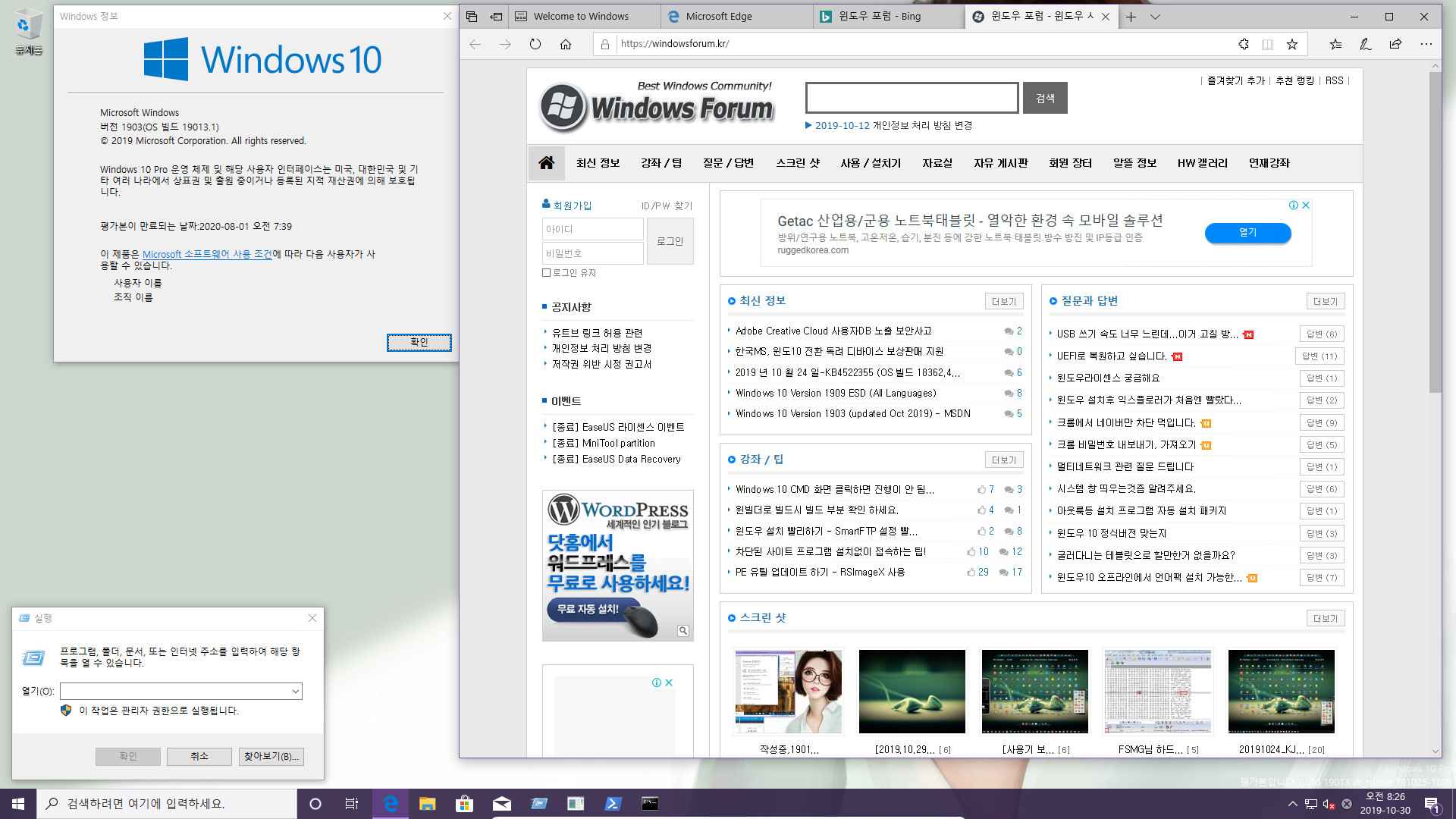
Task: Open Adobe Creative Cloud 사용자DB 노출 post
Action: coord(833,331)
